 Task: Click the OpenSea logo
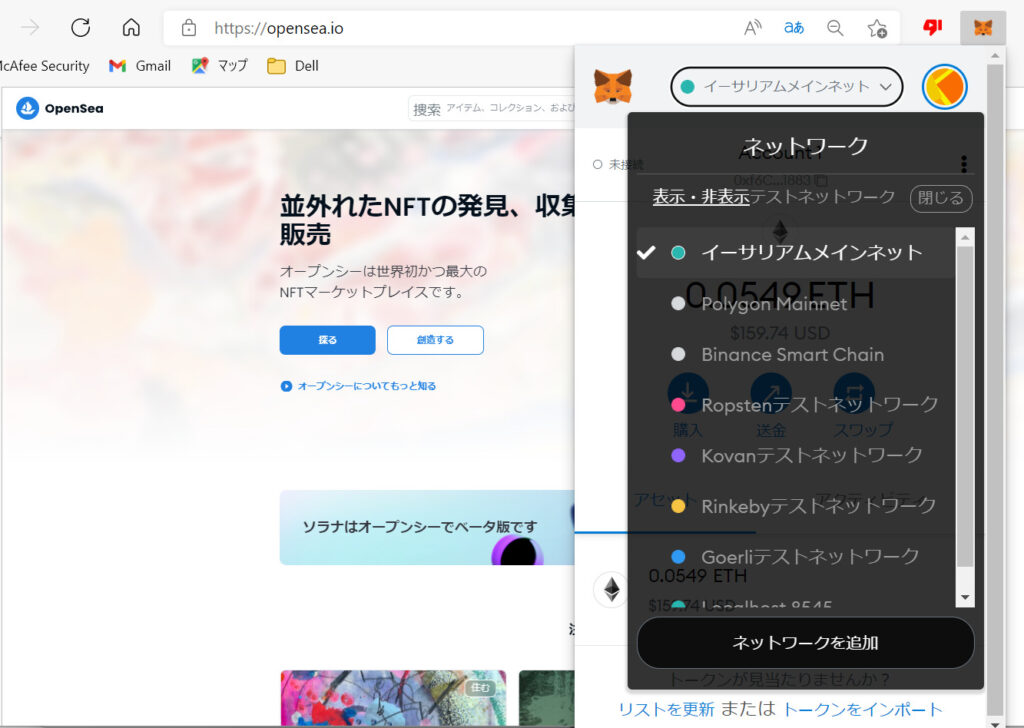point(59,108)
